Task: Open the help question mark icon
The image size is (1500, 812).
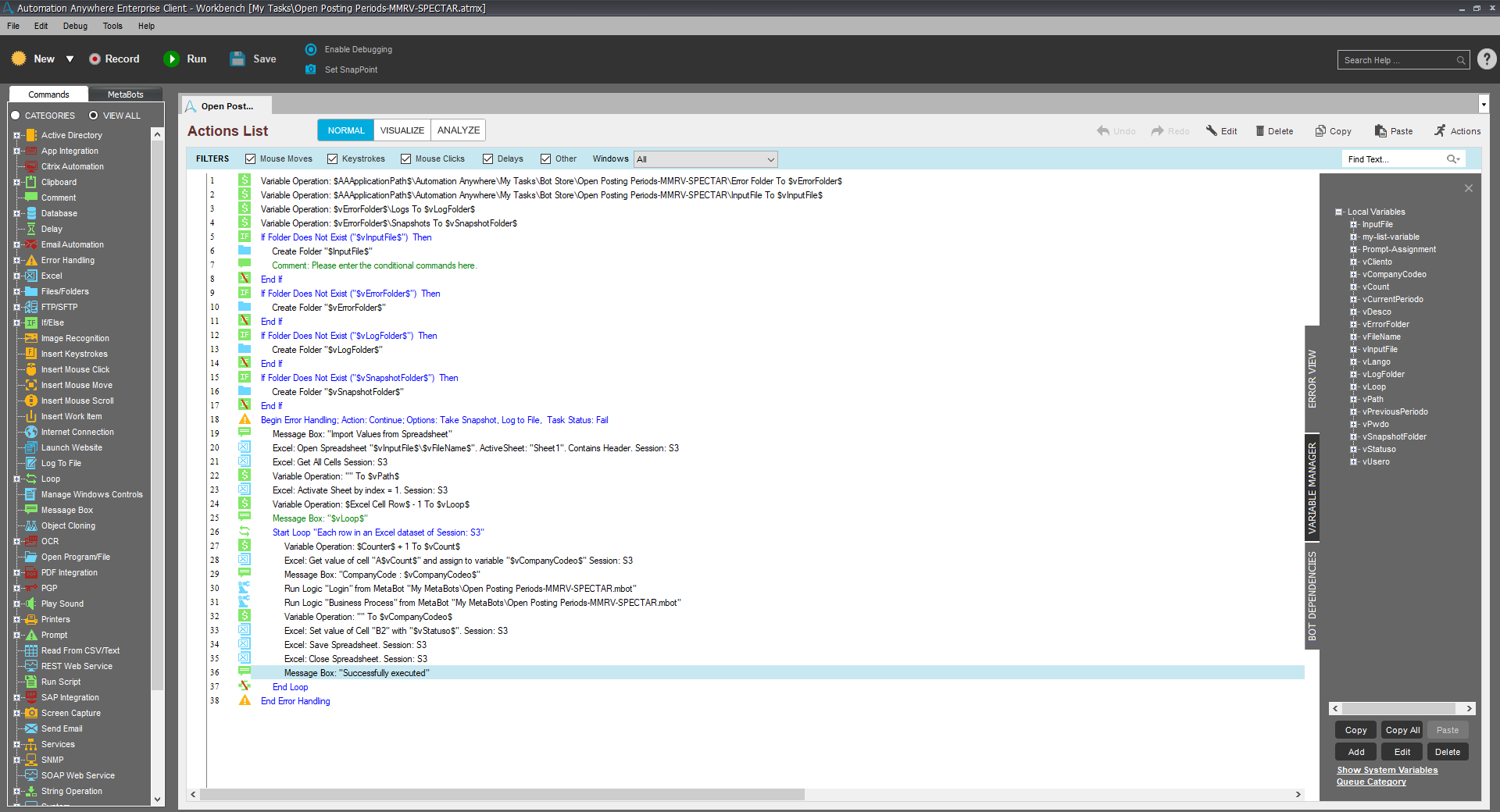Action: click(1487, 59)
